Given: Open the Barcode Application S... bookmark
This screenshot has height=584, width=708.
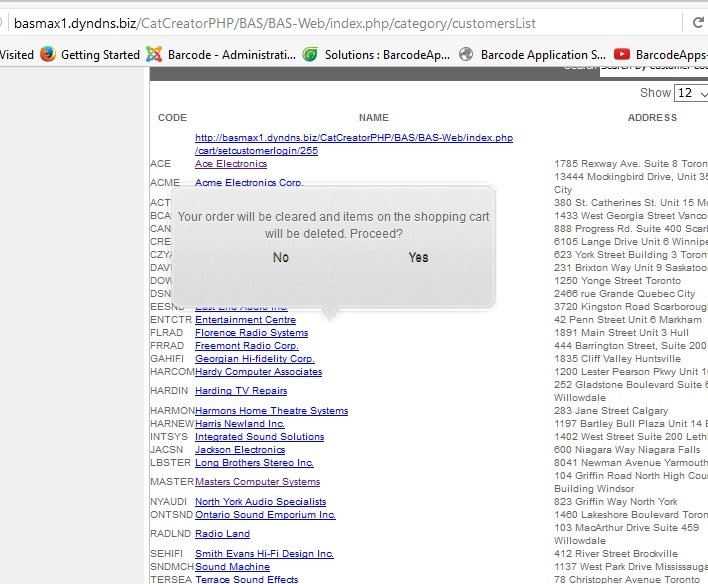Looking at the screenshot, I should point(532,55).
